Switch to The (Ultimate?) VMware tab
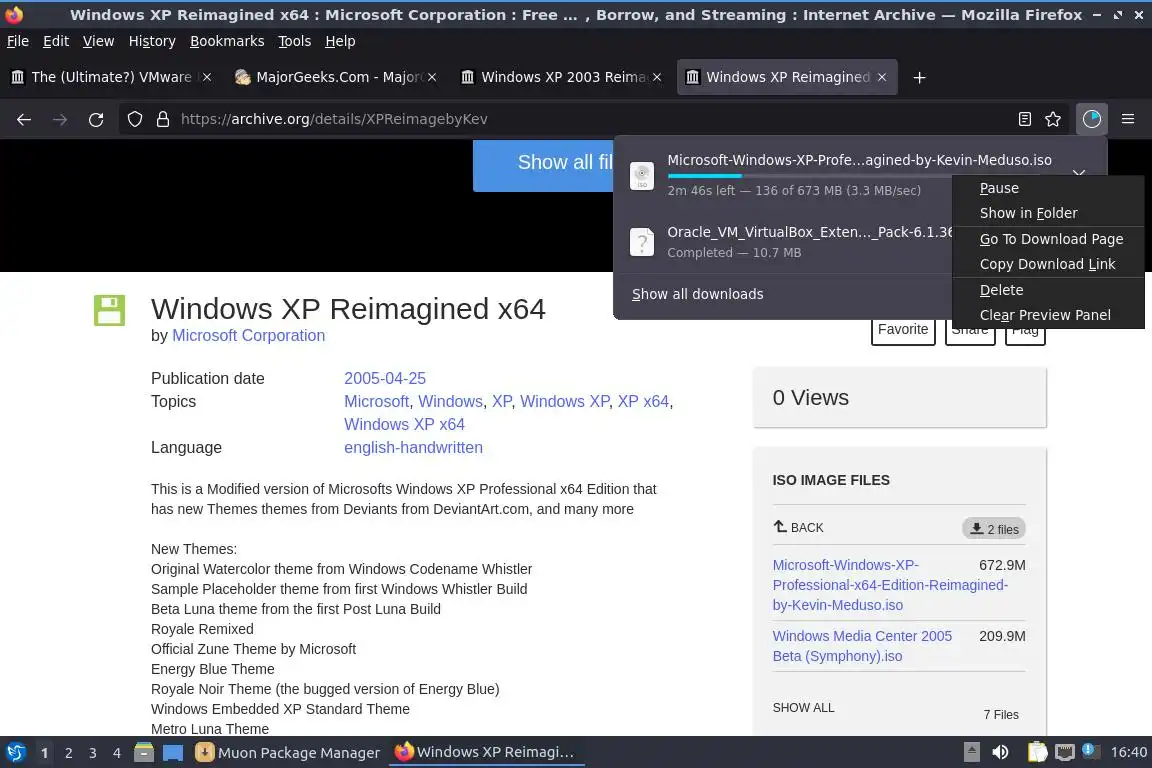Image resolution: width=1152 pixels, height=768 pixels. (112, 77)
